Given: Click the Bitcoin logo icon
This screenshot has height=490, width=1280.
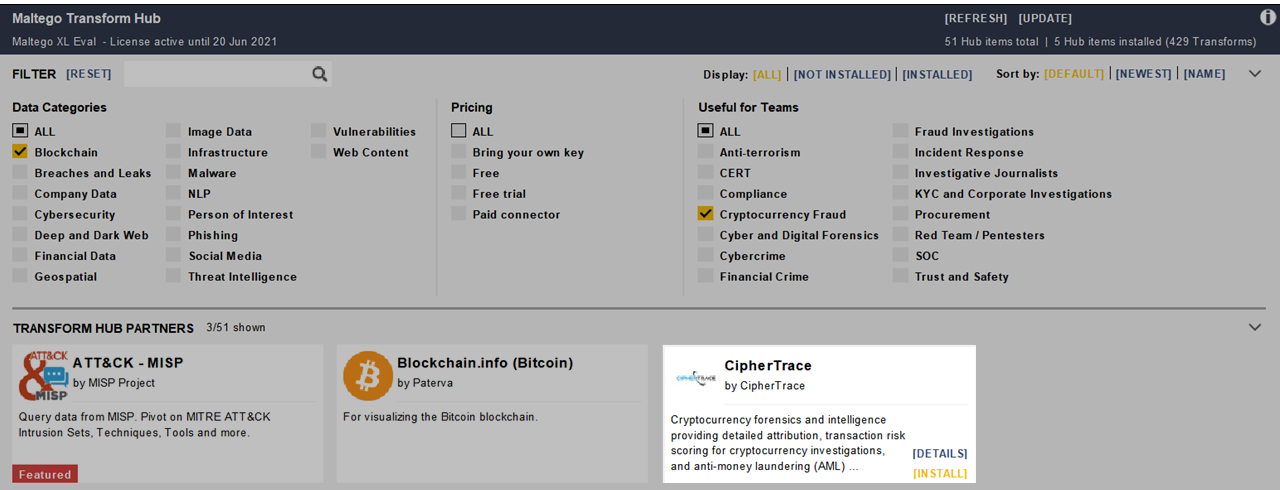Looking at the screenshot, I should coord(367,375).
